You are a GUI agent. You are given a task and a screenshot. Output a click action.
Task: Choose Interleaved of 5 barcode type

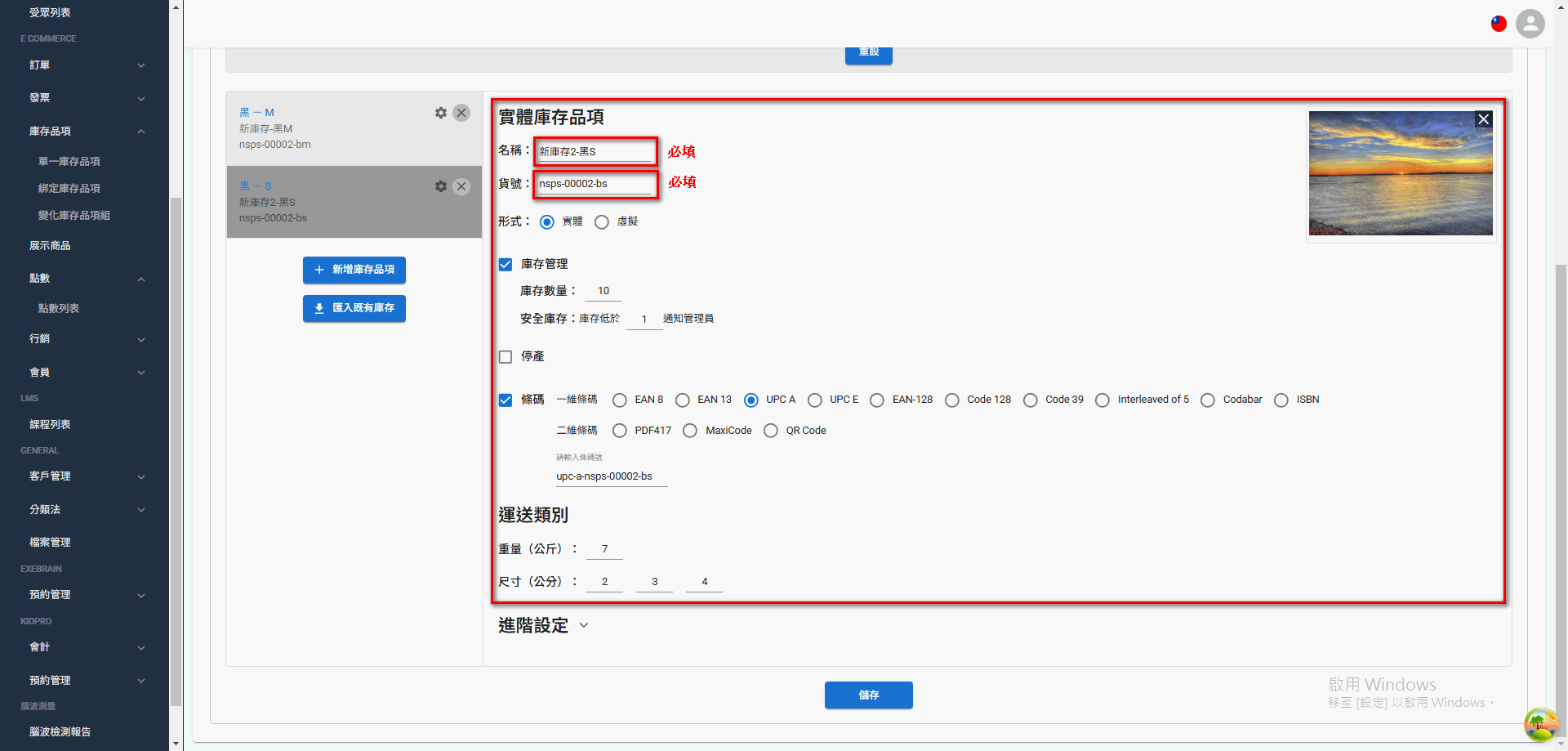(1102, 400)
